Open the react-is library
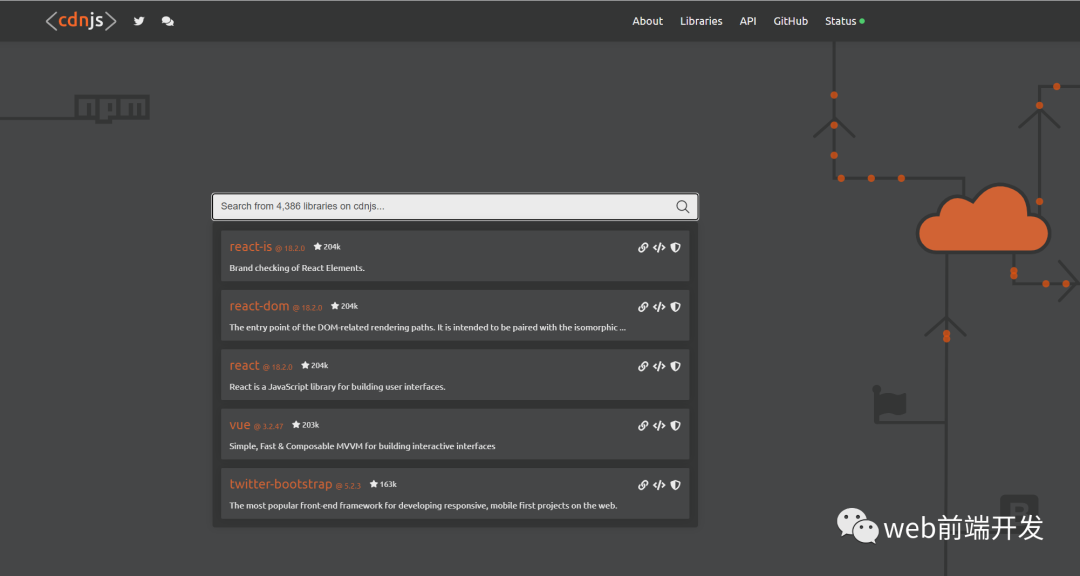1080x576 pixels. point(251,247)
